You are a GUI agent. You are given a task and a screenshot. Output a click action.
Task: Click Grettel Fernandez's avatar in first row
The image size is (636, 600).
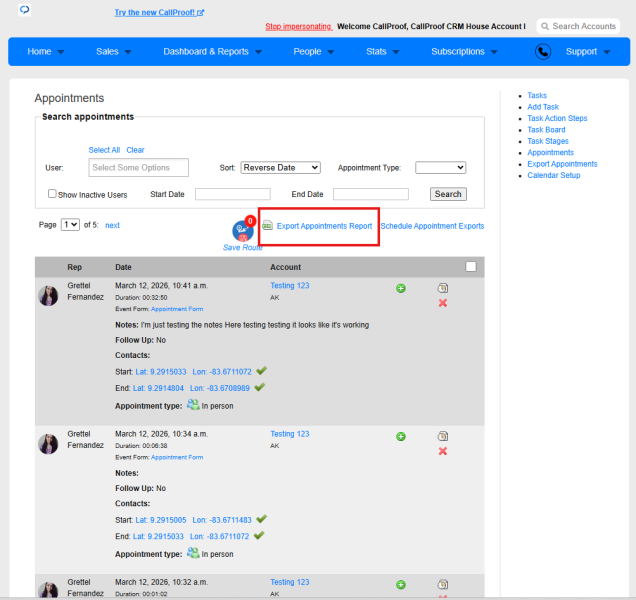coord(48,296)
